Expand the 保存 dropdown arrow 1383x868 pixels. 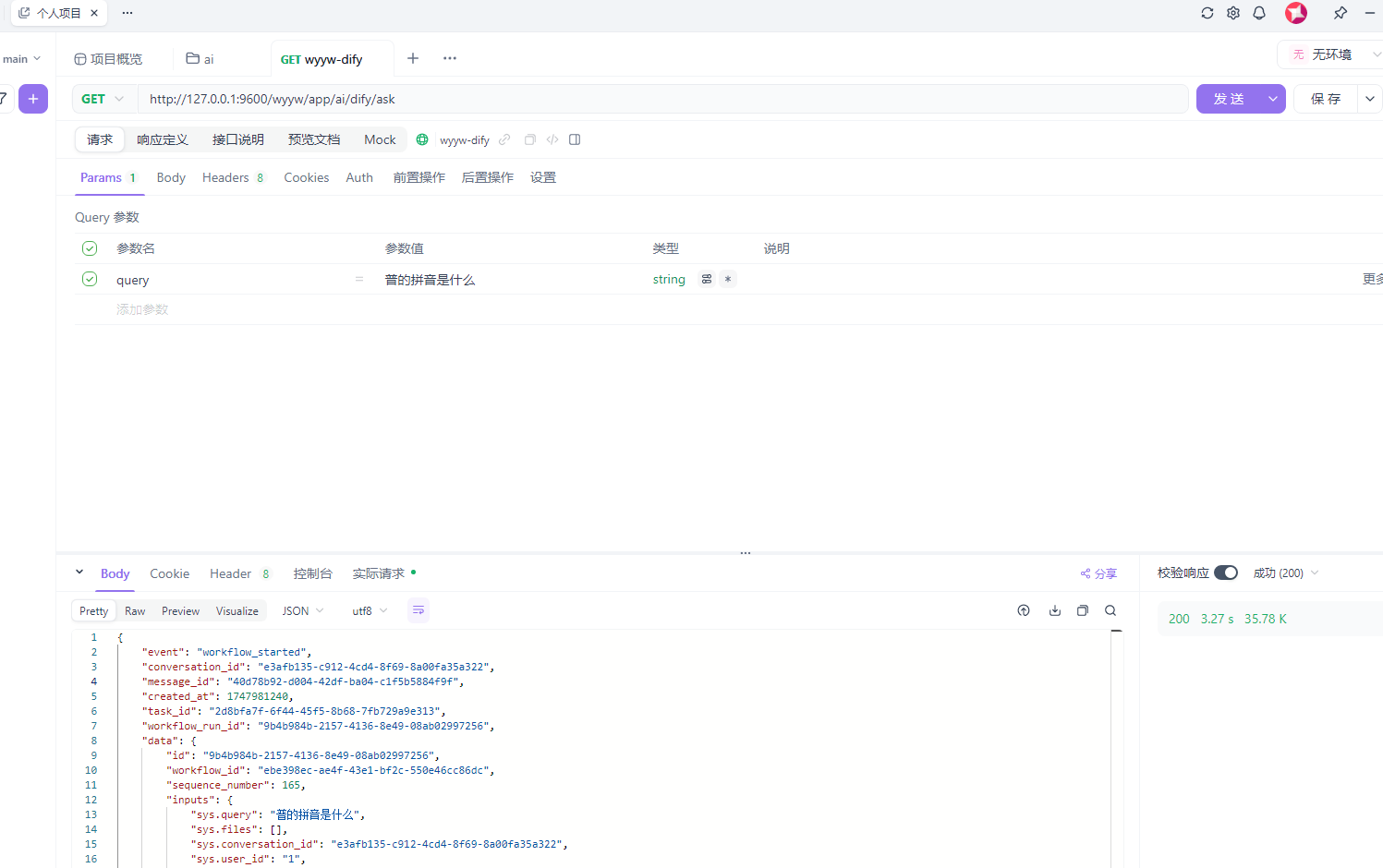1370,99
